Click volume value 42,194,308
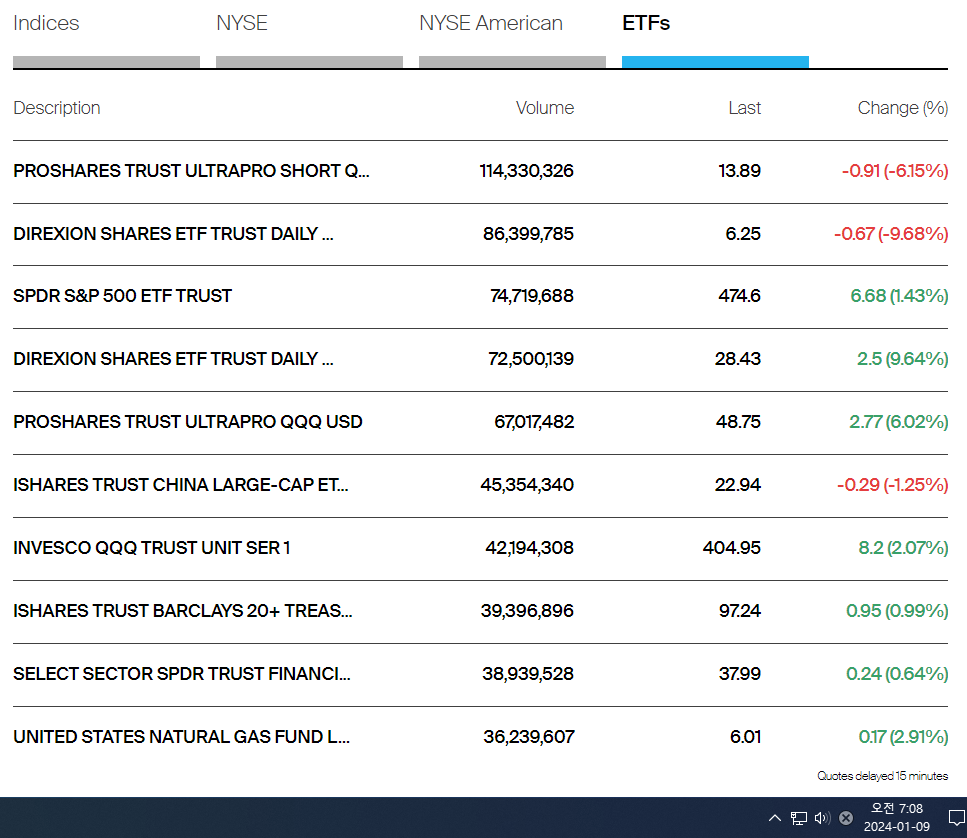967x838 pixels. (x=530, y=548)
